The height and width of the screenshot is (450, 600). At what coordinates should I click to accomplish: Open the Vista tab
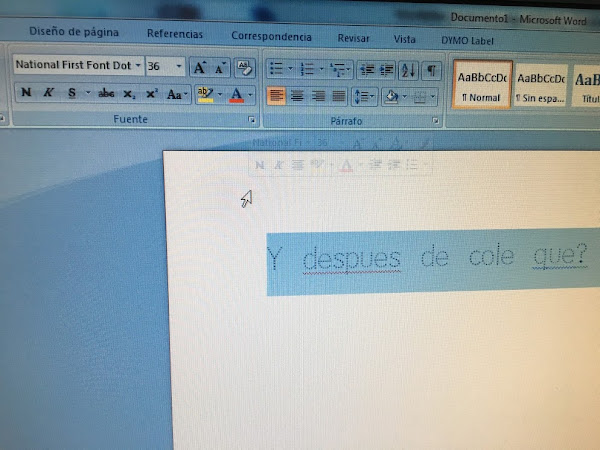click(x=404, y=39)
